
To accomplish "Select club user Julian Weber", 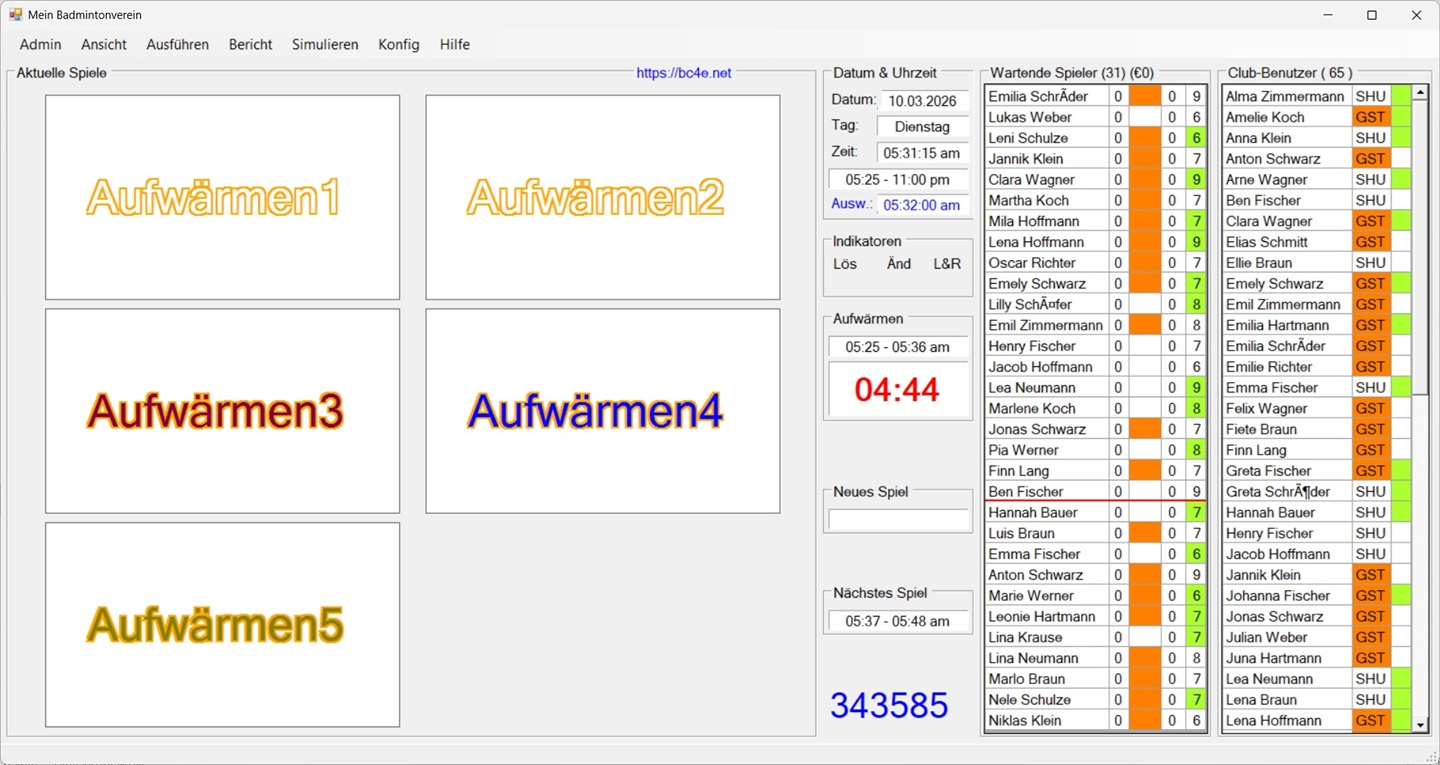I will click(x=1287, y=637).
